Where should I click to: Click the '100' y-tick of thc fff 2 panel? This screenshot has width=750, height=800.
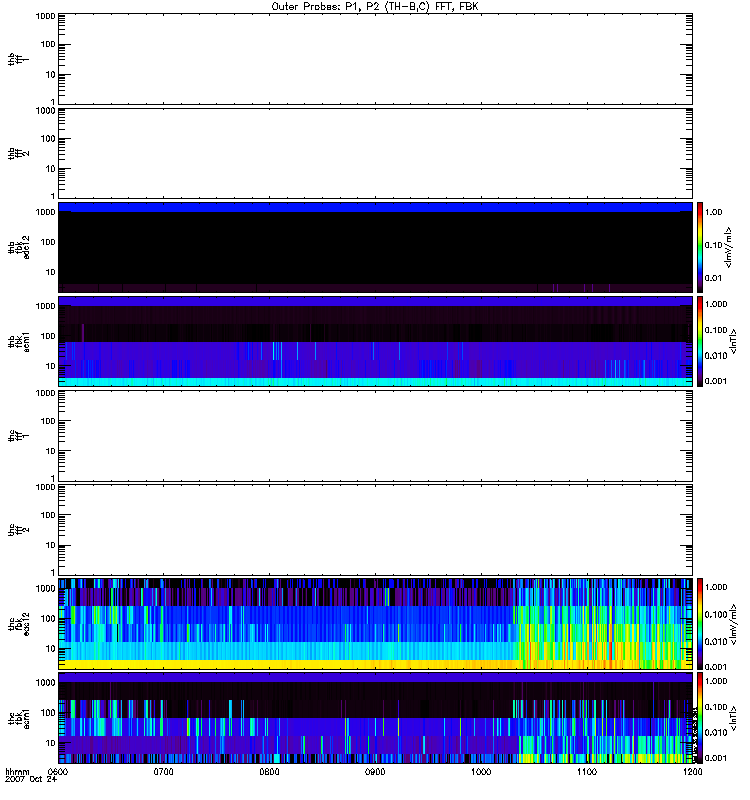(48, 515)
